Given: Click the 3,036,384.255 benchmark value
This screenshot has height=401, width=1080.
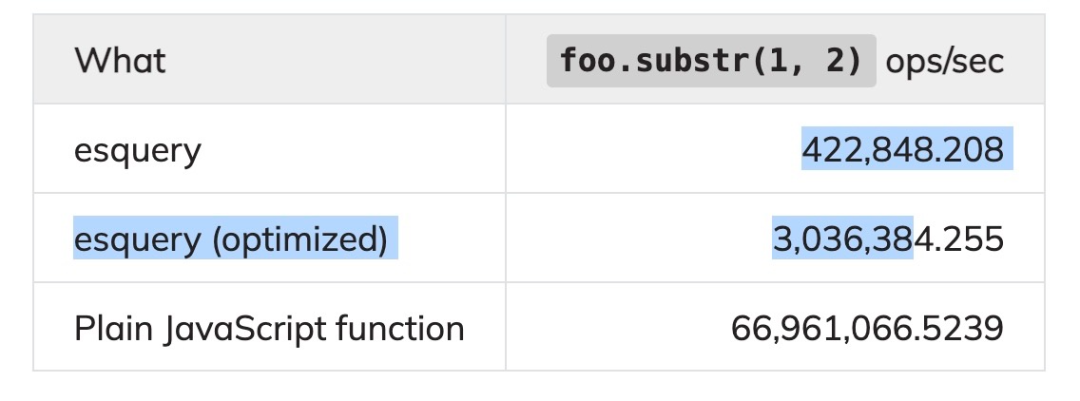Looking at the screenshot, I should point(888,239).
